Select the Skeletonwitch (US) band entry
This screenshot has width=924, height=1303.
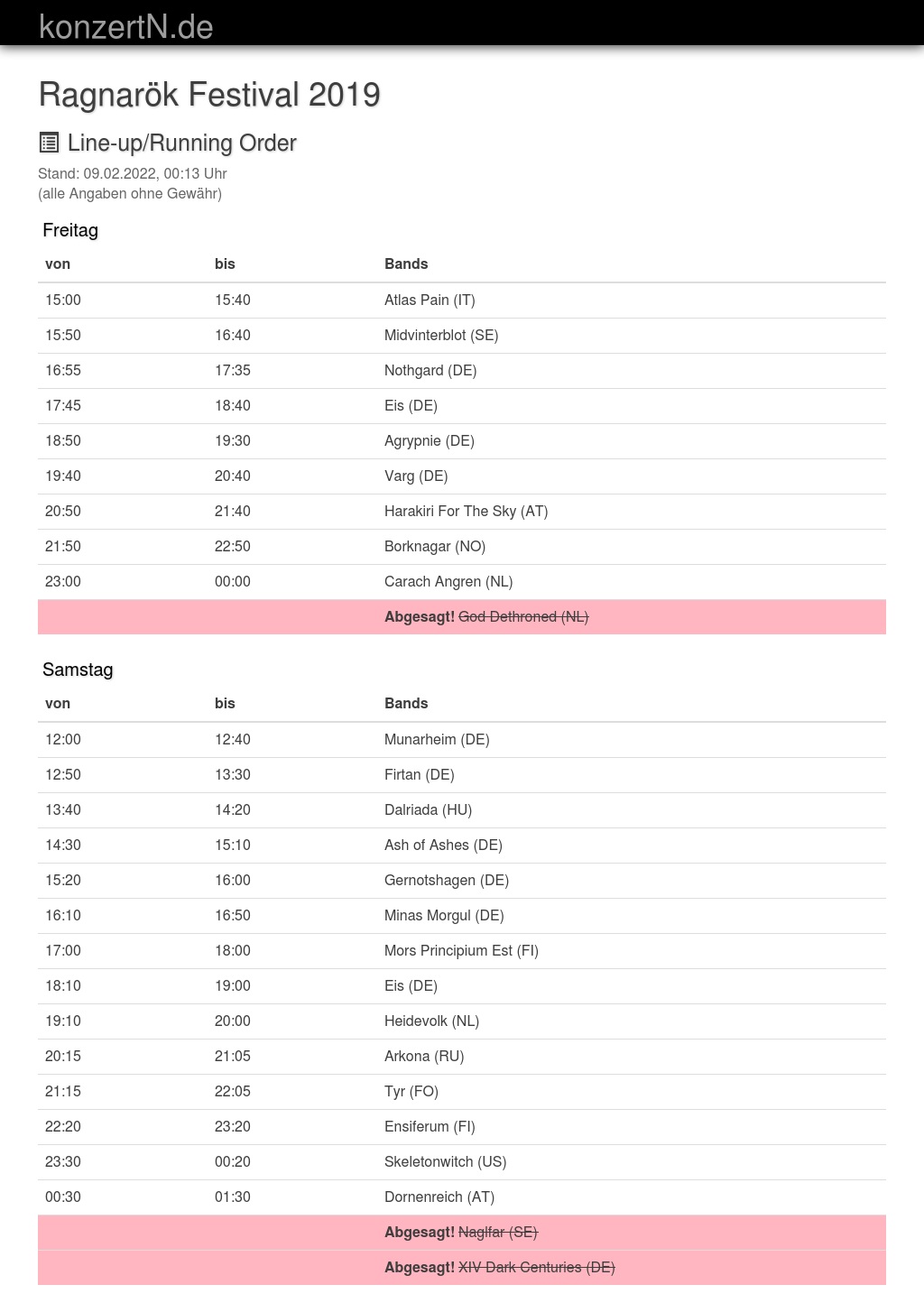coord(445,1161)
